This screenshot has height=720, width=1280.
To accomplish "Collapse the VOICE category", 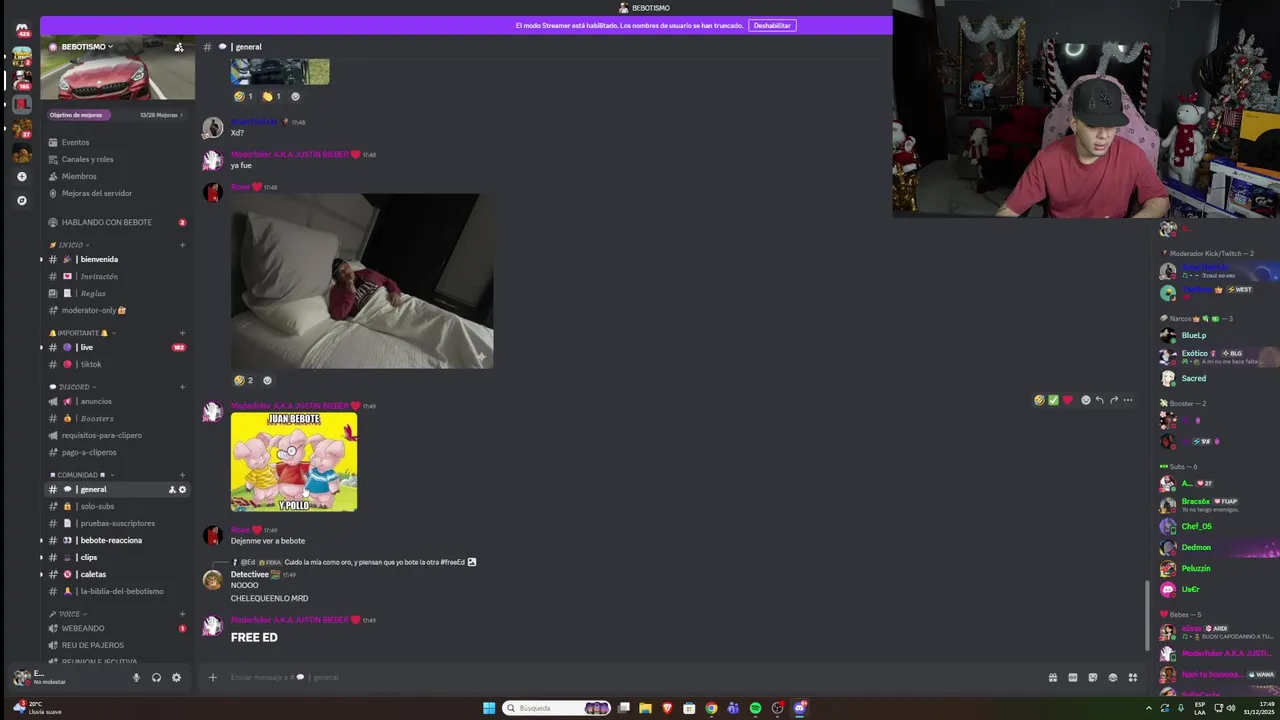I will (69, 614).
